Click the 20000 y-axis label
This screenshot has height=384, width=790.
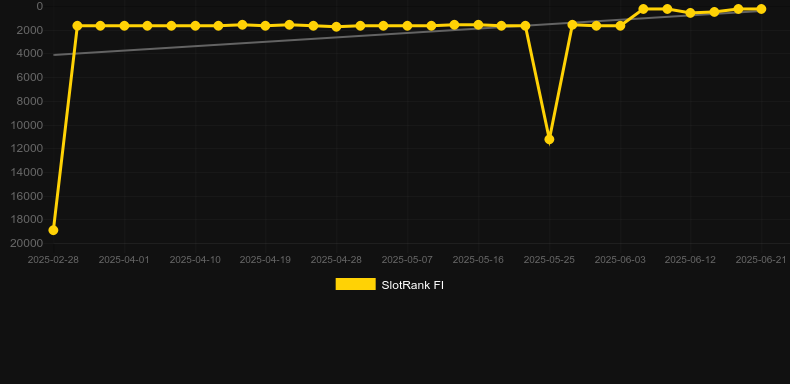(x=27, y=243)
